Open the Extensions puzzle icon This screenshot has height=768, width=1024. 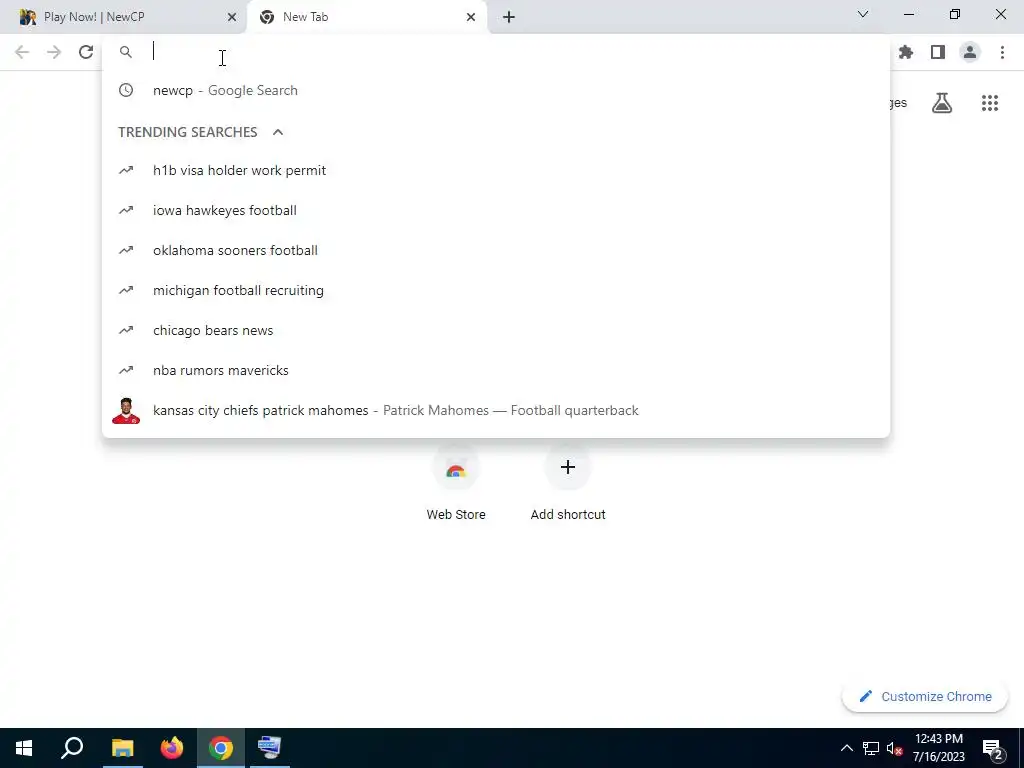(905, 52)
